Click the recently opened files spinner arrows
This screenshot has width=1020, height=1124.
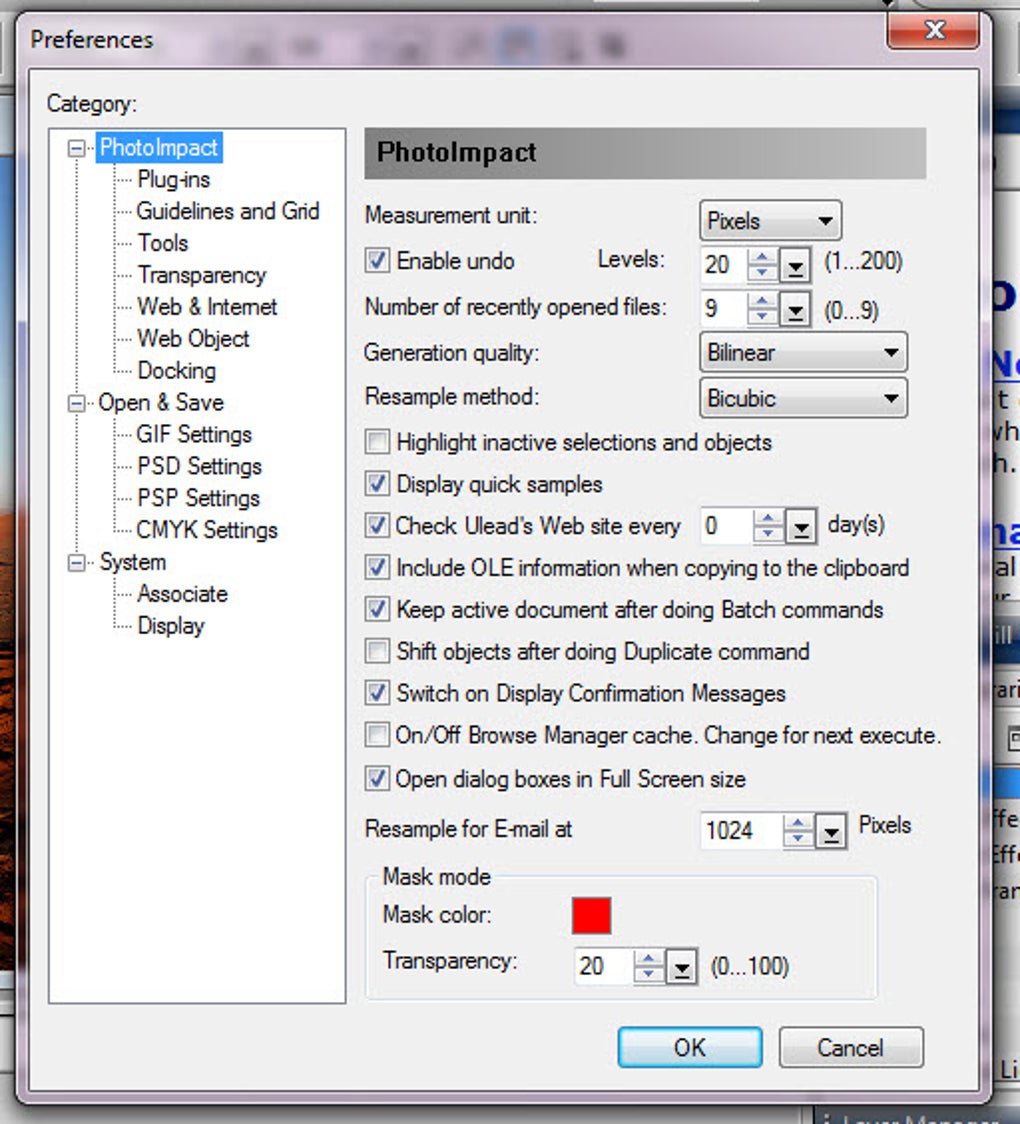click(x=763, y=310)
